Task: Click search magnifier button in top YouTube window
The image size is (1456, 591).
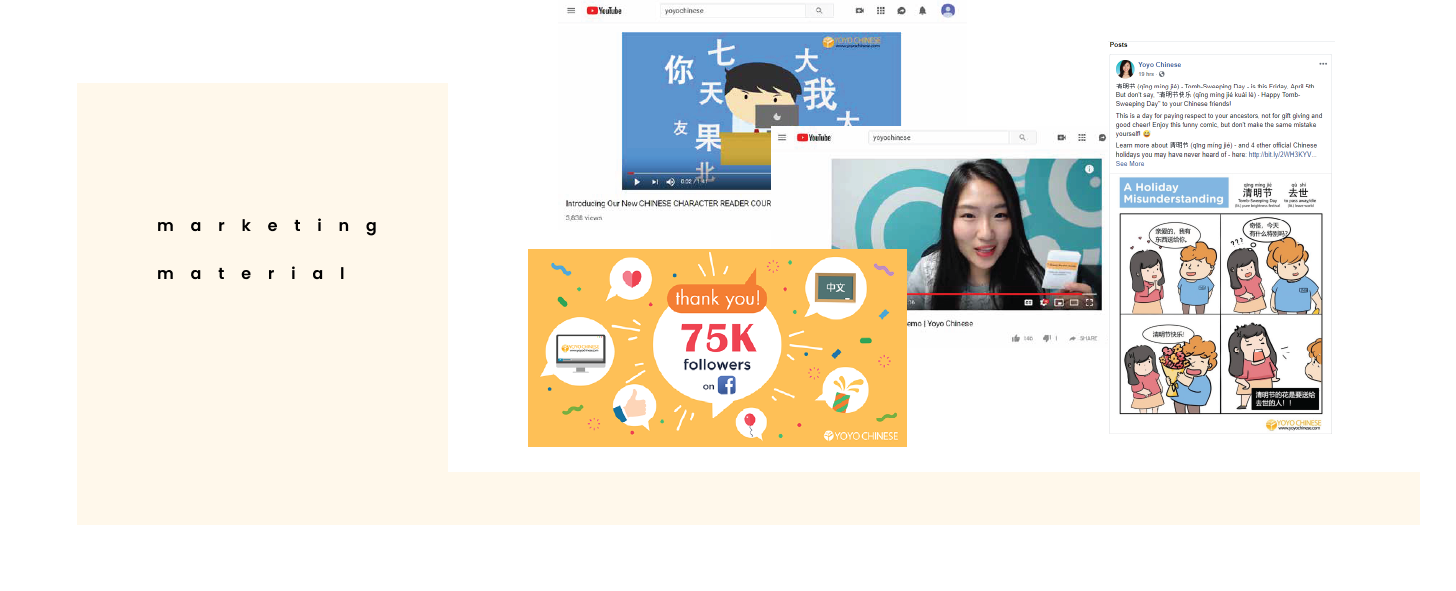Action: tap(820, 11)
